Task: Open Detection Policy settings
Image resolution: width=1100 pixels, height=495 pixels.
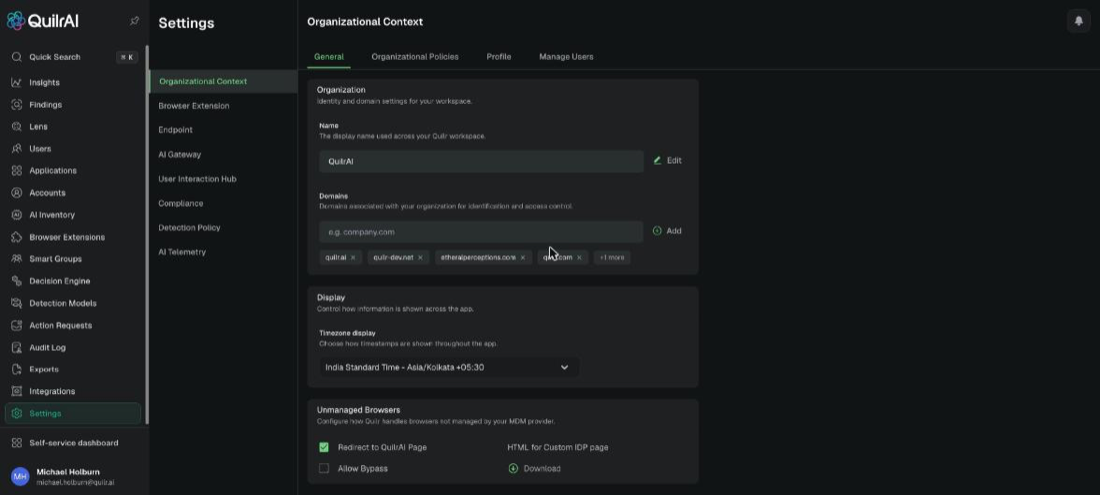Action: point(189,227)
